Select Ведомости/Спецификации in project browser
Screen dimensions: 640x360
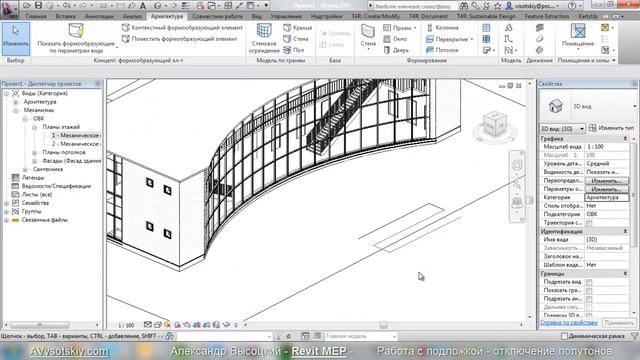click(56, 186)
